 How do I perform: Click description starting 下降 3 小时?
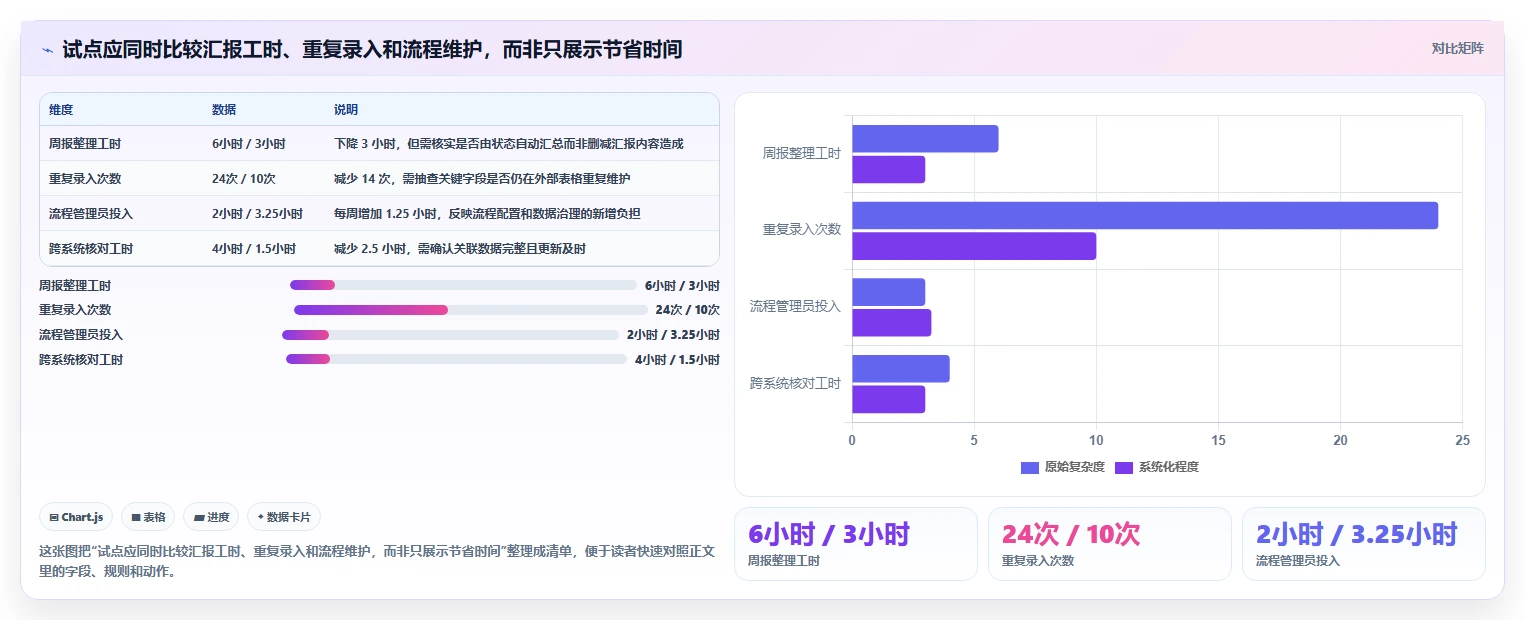click(509, 143)
